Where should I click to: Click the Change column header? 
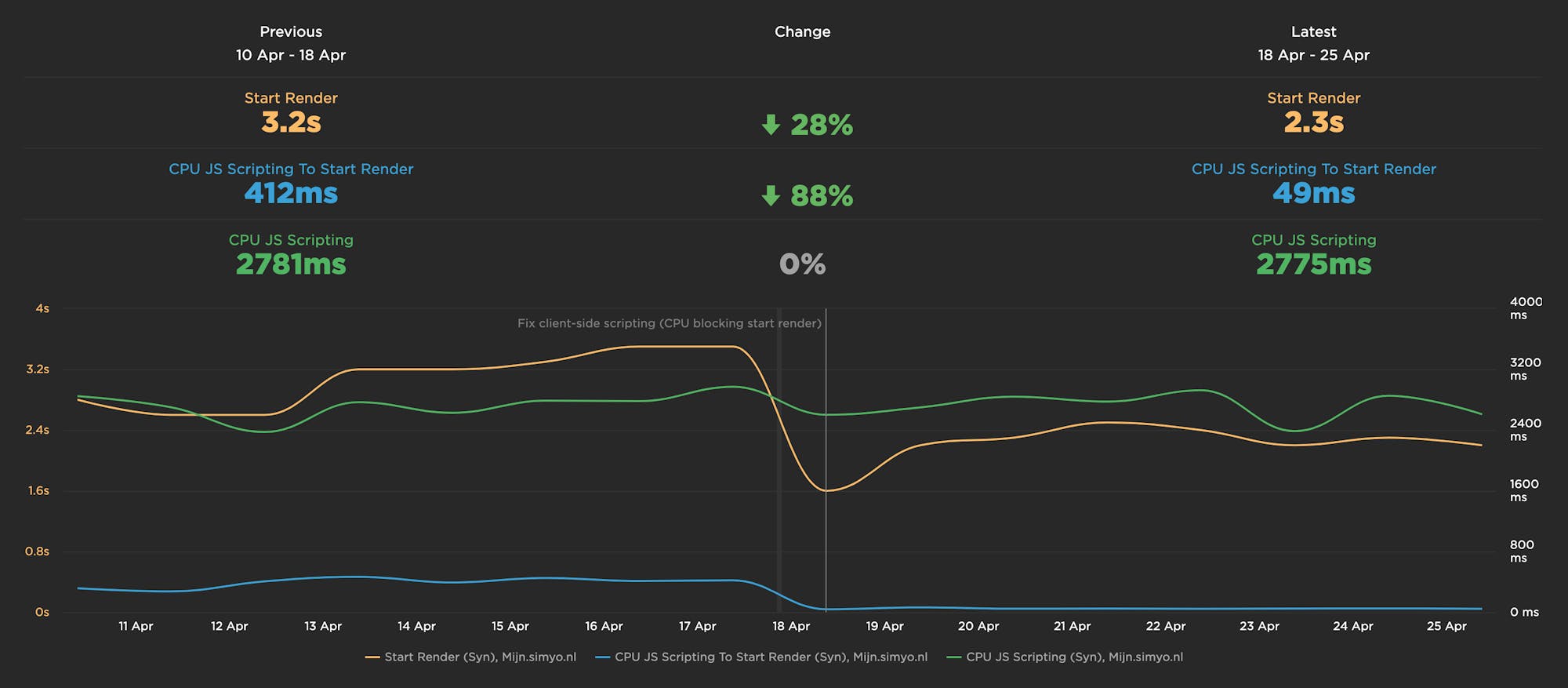pyautogui.click(x=802, y=31)
